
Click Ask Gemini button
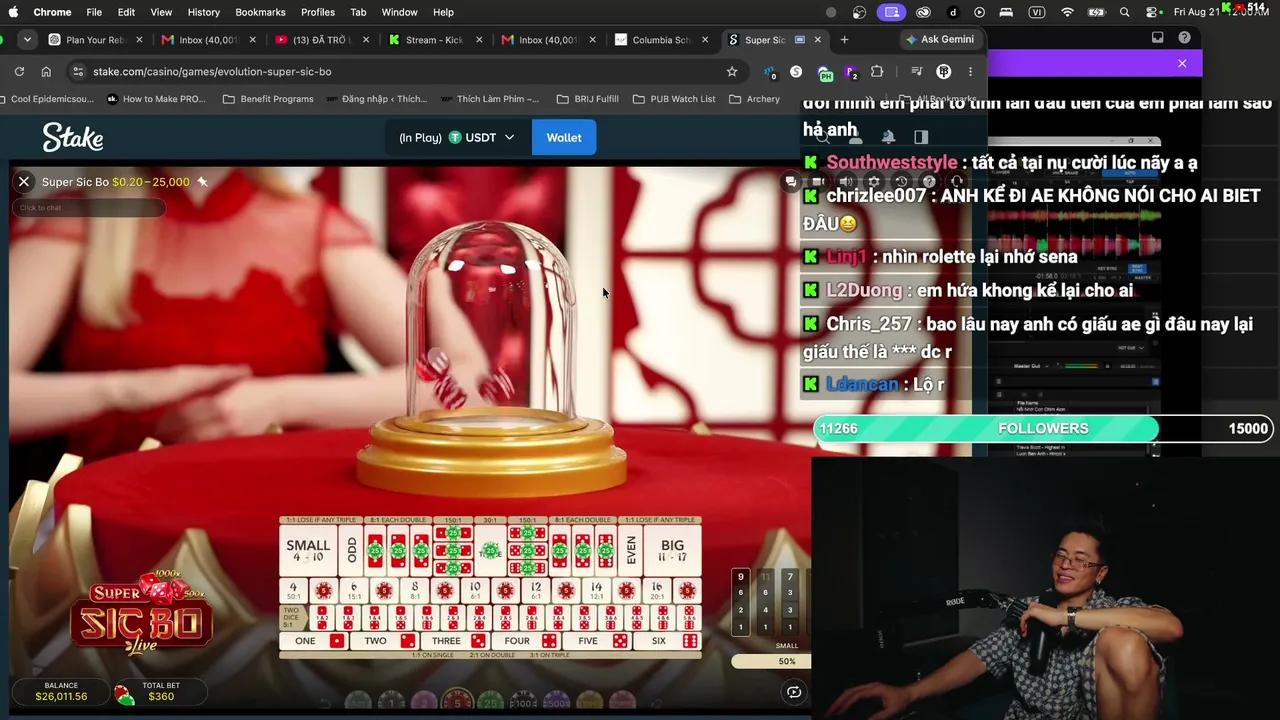click(x=940, y=40)
